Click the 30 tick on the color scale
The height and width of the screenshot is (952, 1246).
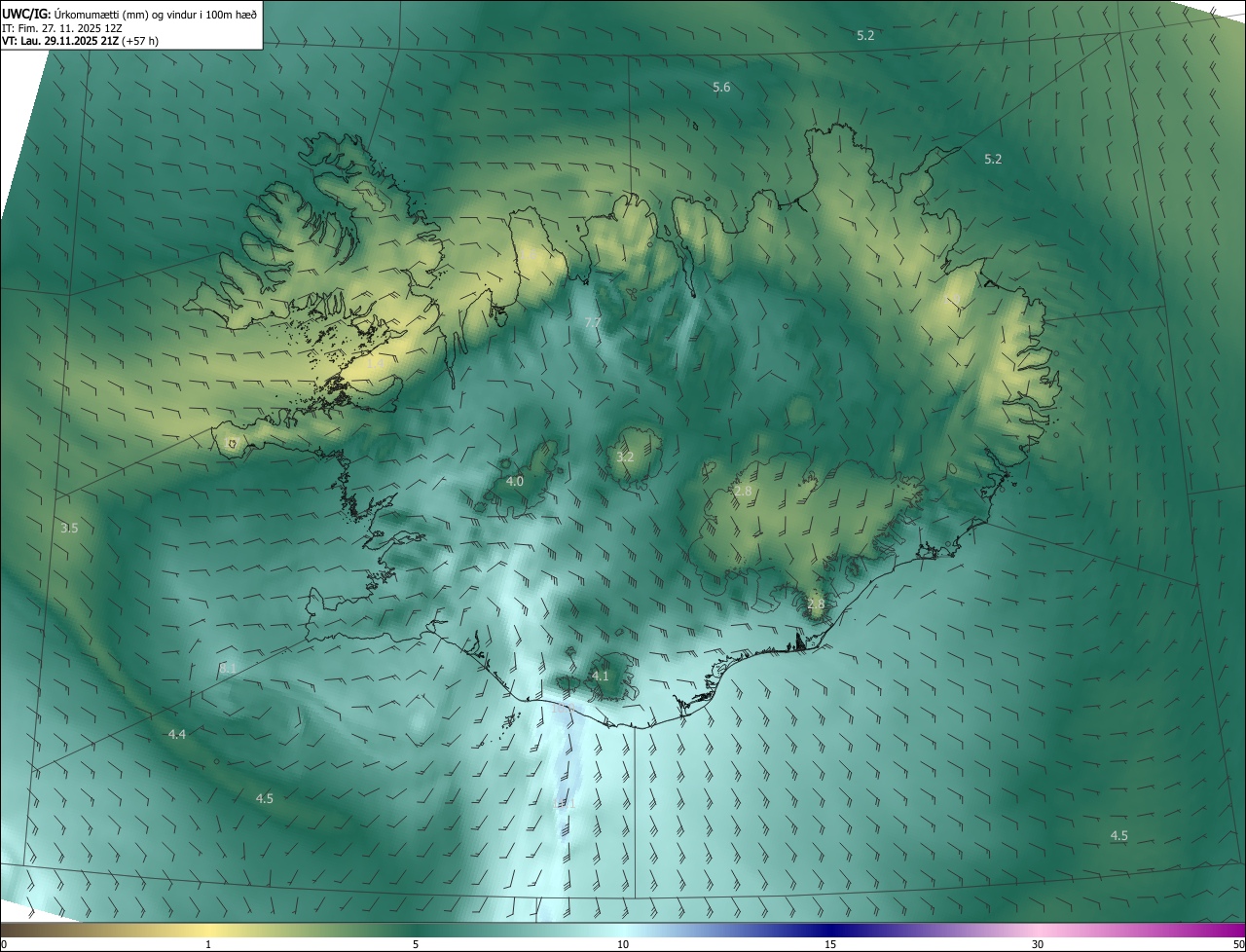click(x=1038, y=944)
